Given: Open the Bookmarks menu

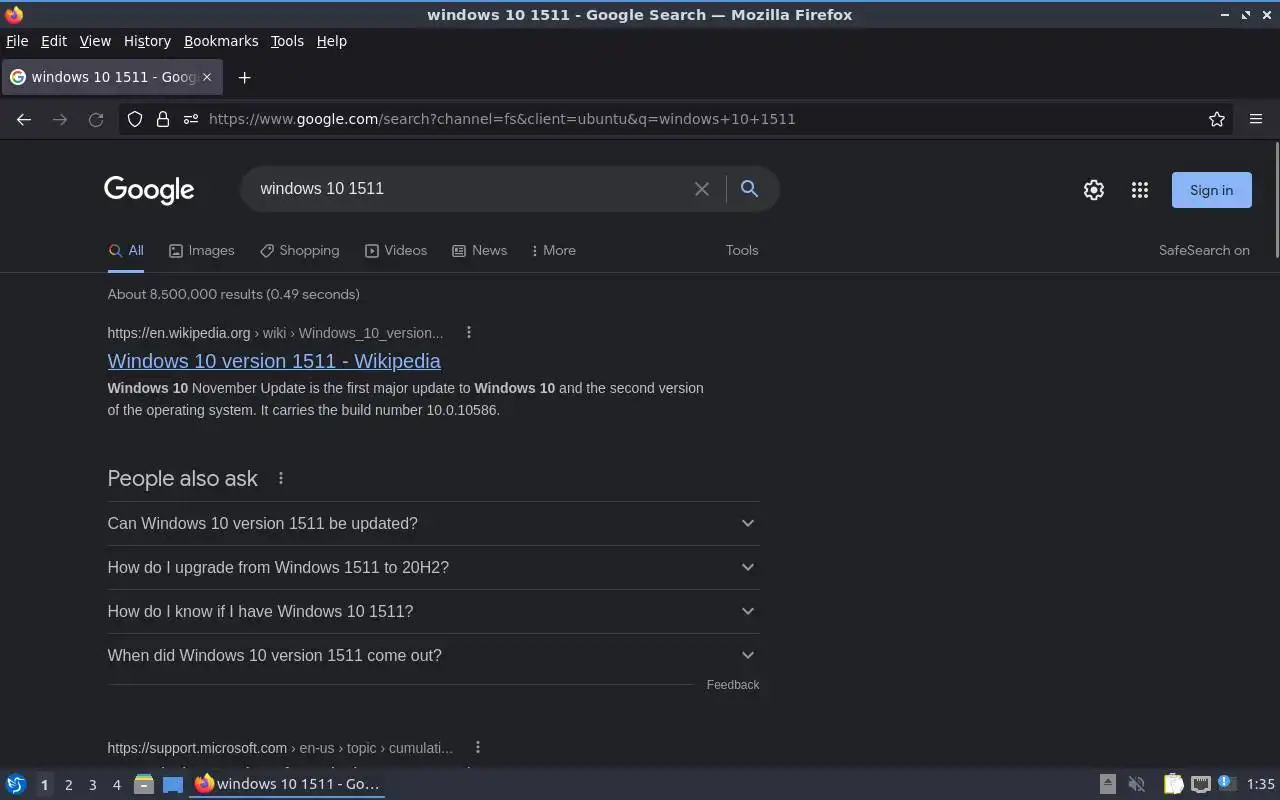Looking at the screenshot, I should (221, 41).
